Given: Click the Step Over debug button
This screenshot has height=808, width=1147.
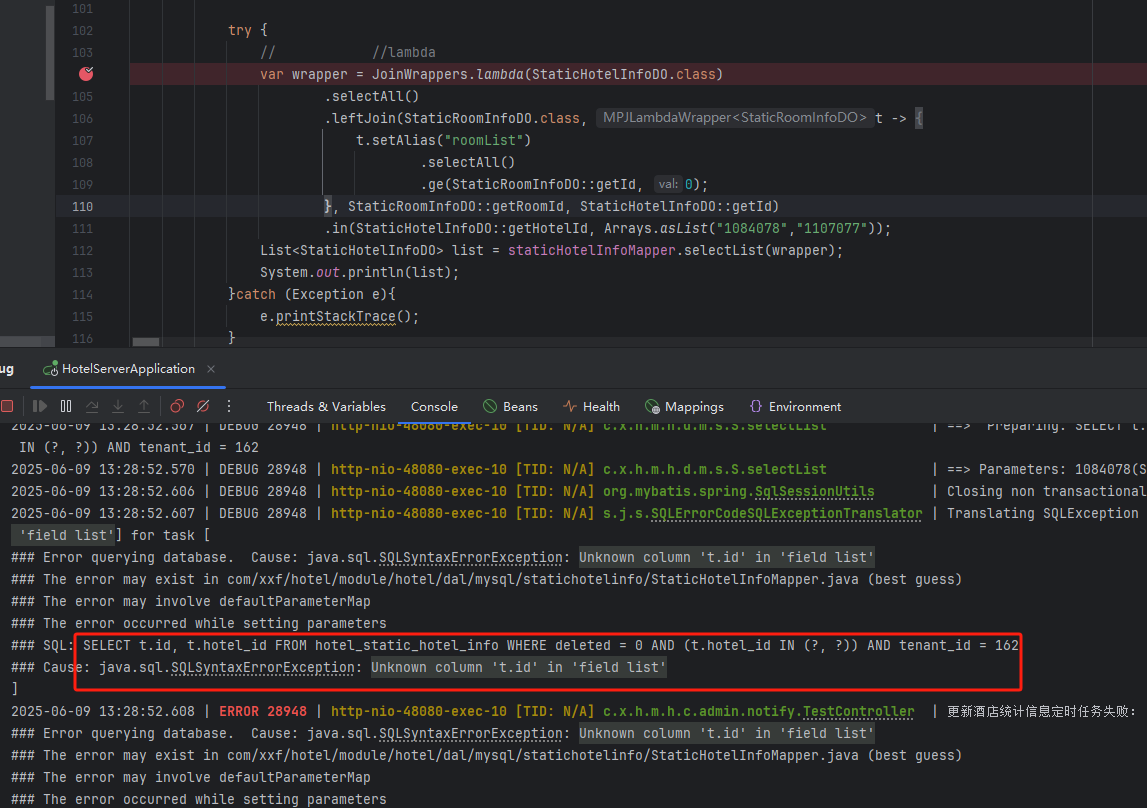Looking at the screenshot, I should pos(92,406).
